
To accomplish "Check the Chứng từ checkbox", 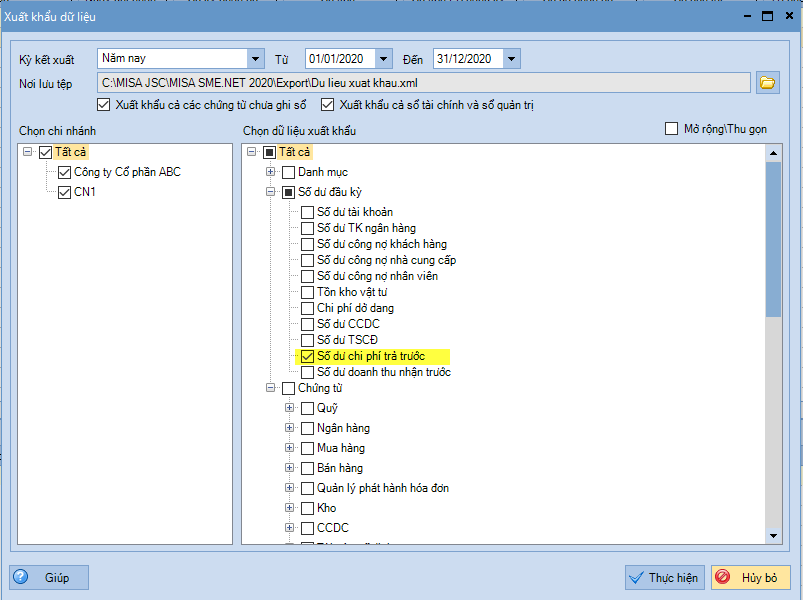I will (288, 388).
